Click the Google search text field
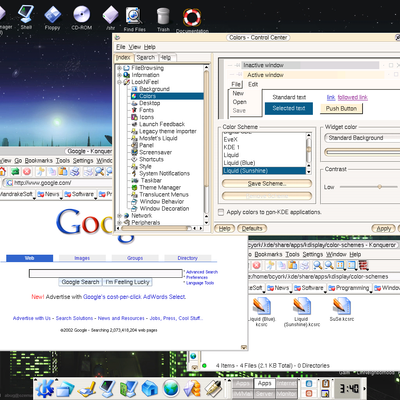Image resolution: width=400 pixels, height=400 pixels. (105, 273)
